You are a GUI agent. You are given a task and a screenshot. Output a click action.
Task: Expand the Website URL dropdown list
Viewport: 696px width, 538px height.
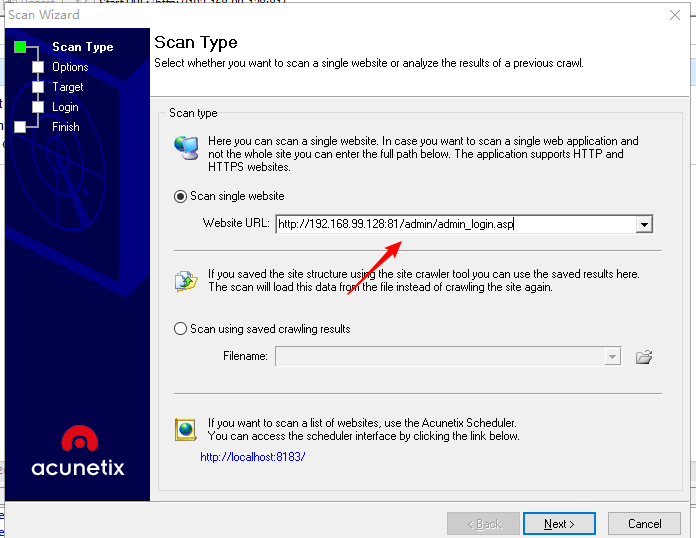(644, 224)
